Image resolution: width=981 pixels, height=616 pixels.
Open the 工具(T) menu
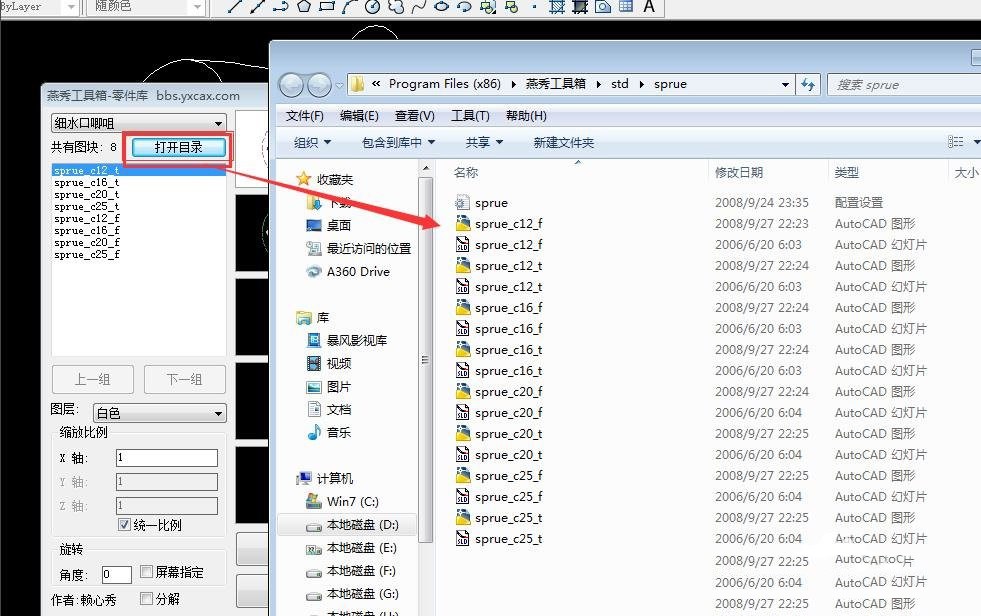point(470,116)
